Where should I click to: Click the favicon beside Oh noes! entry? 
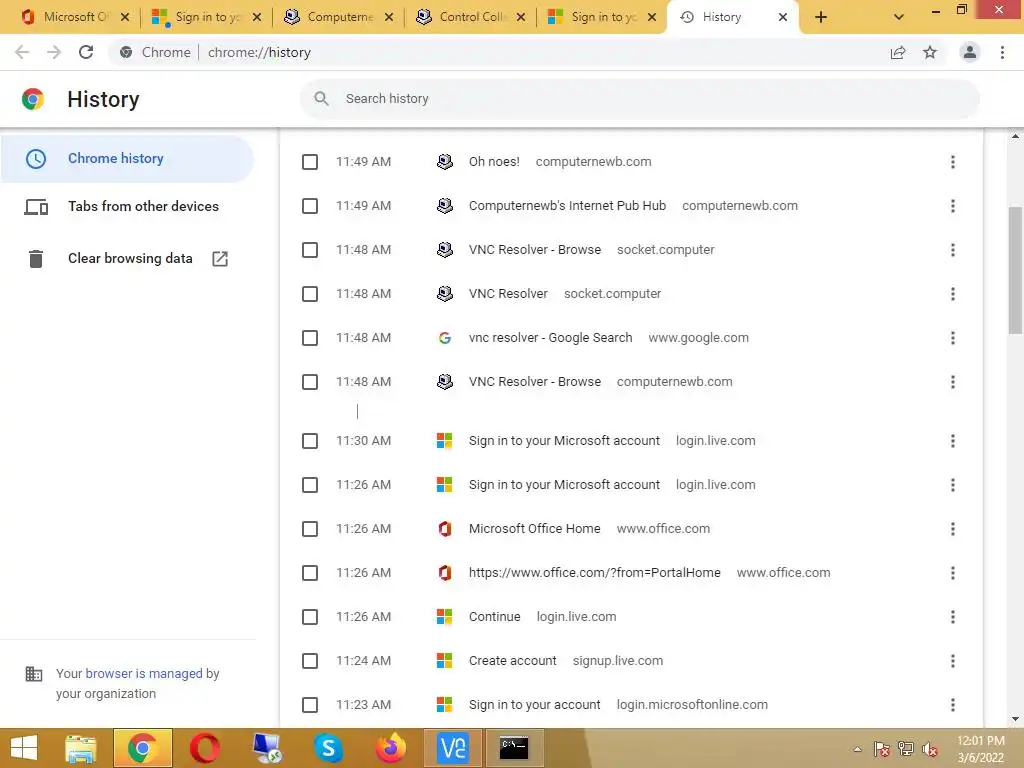point(445,162)
